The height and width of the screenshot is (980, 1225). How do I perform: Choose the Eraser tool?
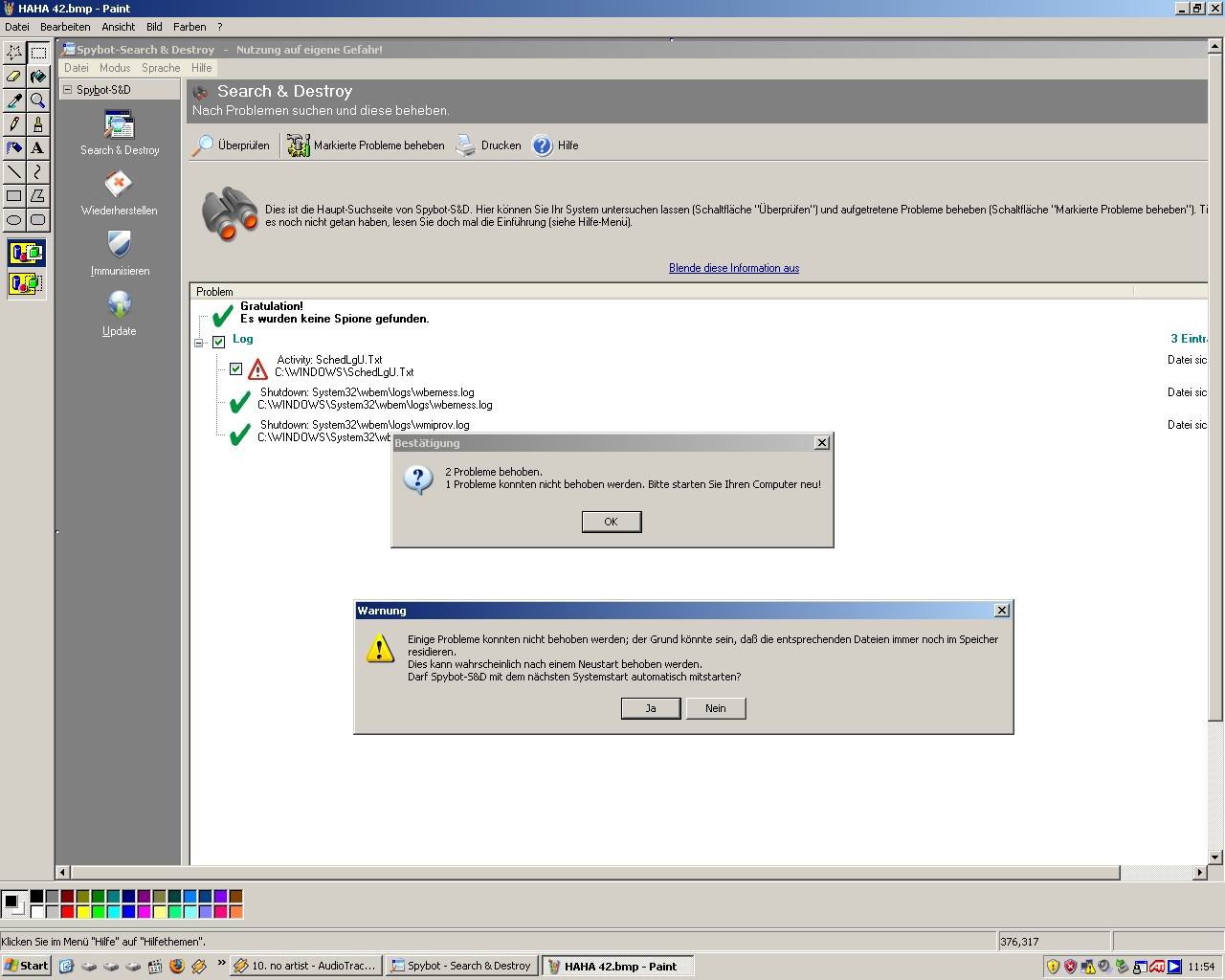14,76
